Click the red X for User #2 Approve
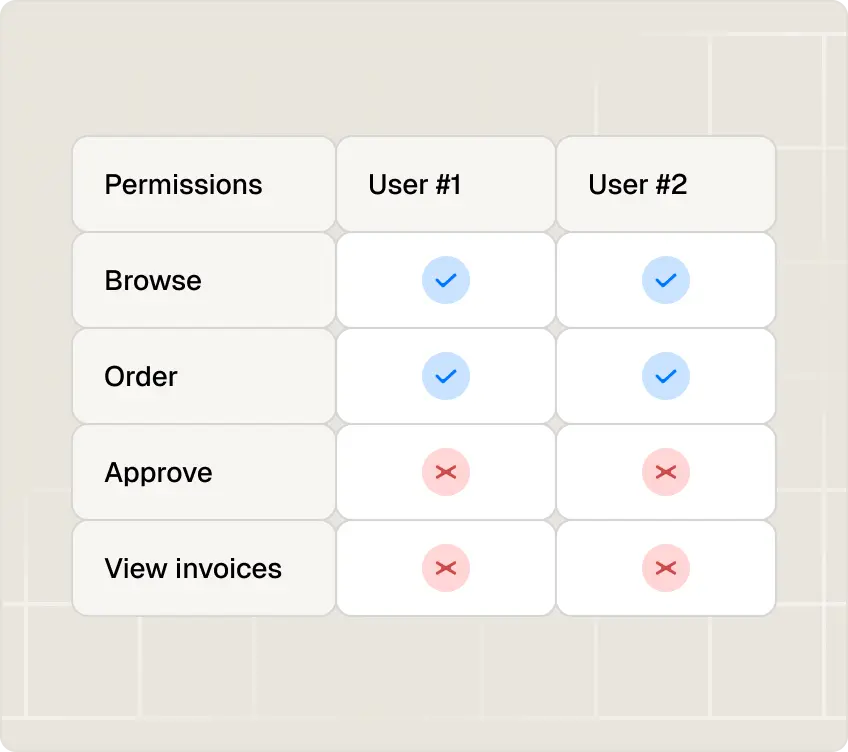848x752 pixels. 666,472
